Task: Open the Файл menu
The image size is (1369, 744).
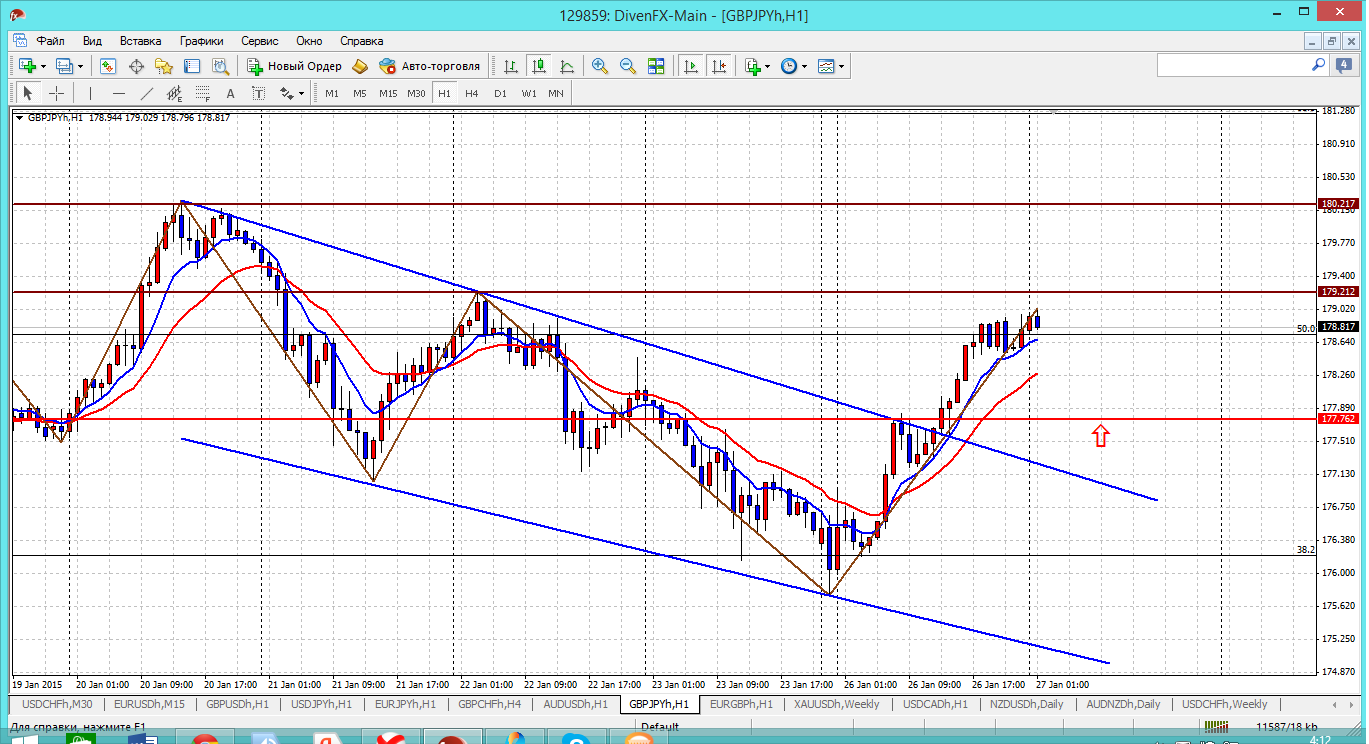Action: 51,41
